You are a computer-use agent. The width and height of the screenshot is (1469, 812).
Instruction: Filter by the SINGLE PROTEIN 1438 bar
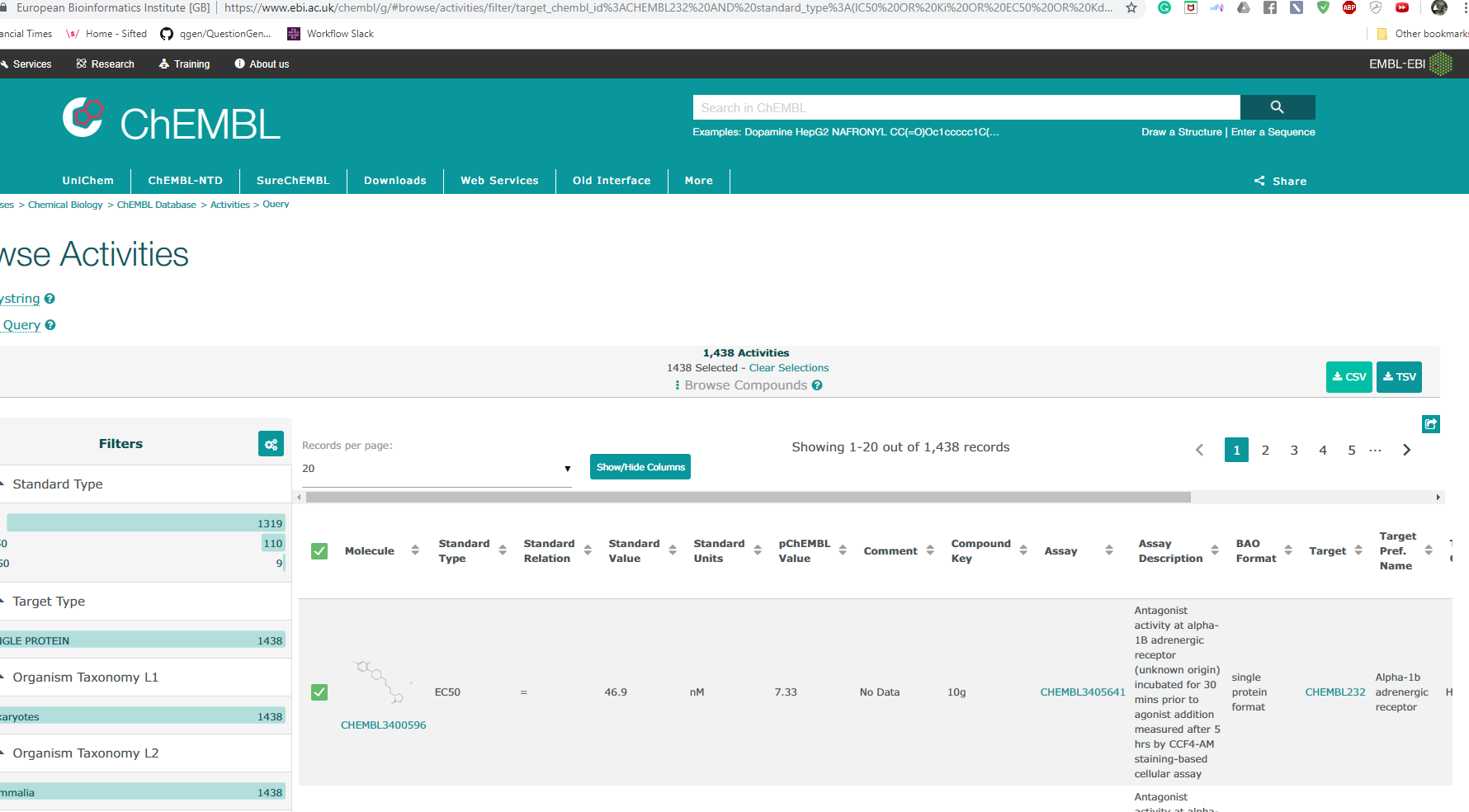click(x=143, y=640)
